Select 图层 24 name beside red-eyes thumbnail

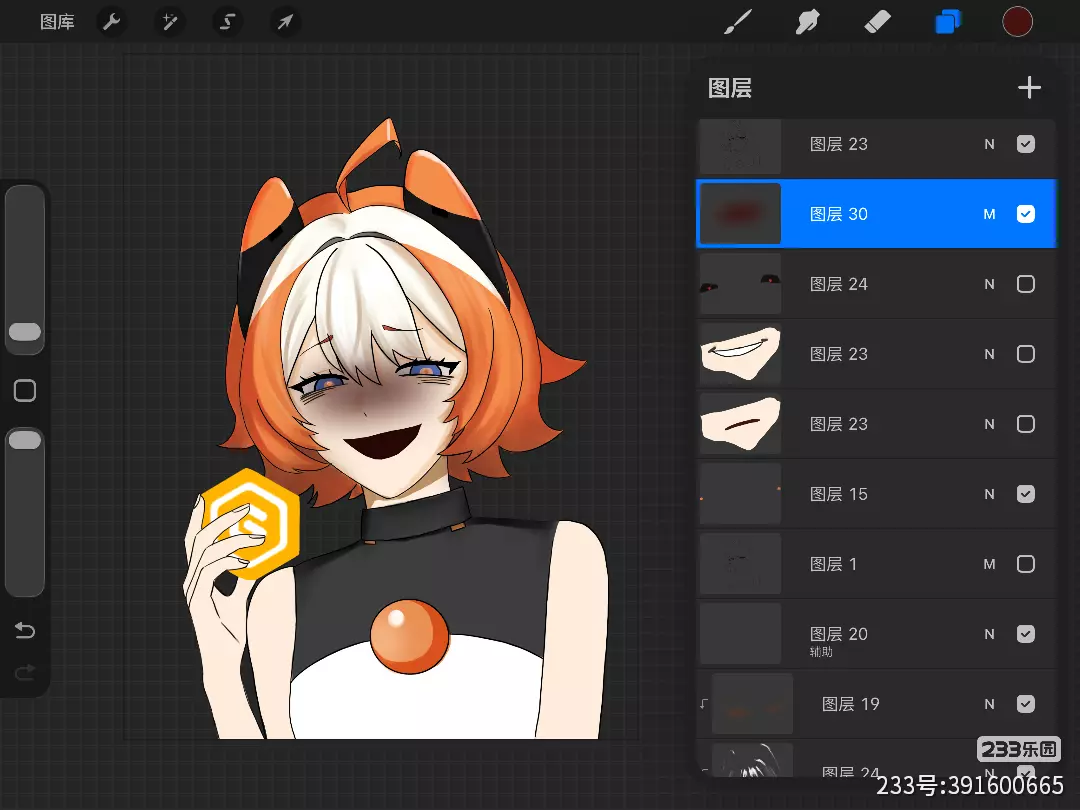(x=838, y=284)
